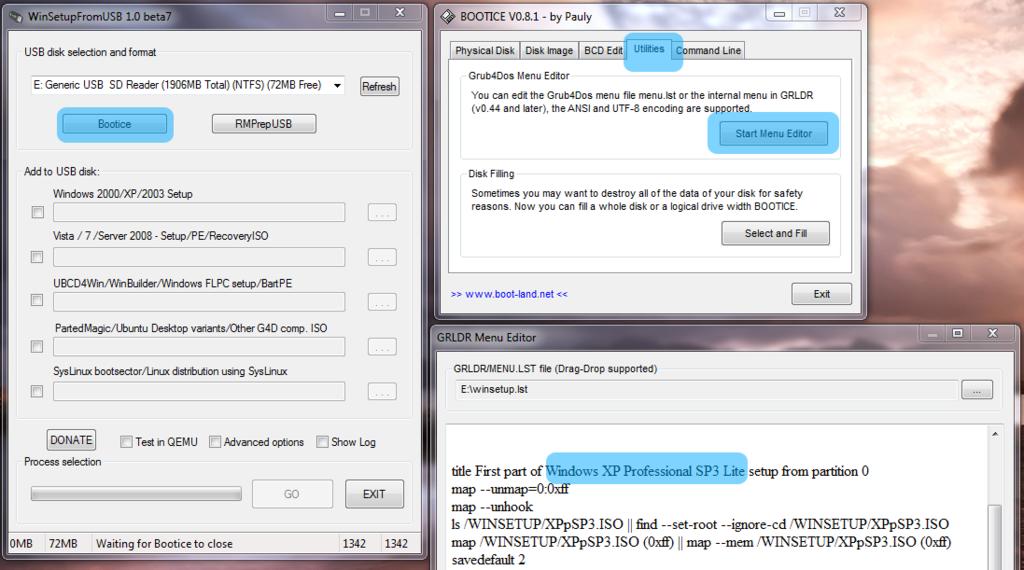Image resolution: width=1024 pixels, height=570 pixels.
Task: Browse for Vista / 7 / Server 2008 ISO
Action: coord(382,258)
